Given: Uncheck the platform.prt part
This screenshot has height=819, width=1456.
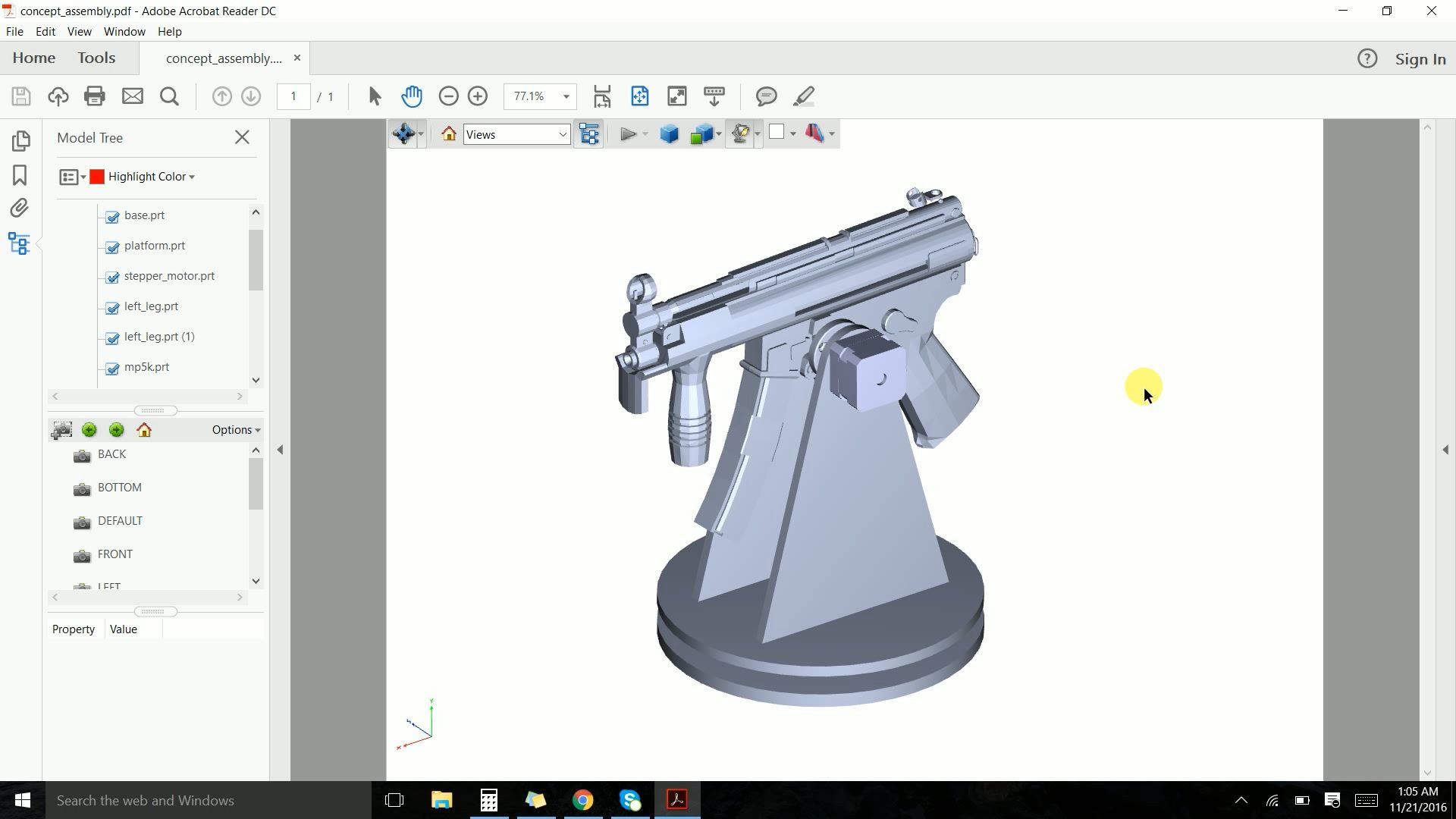Looking at the screenshot, I should pos(112,247).
